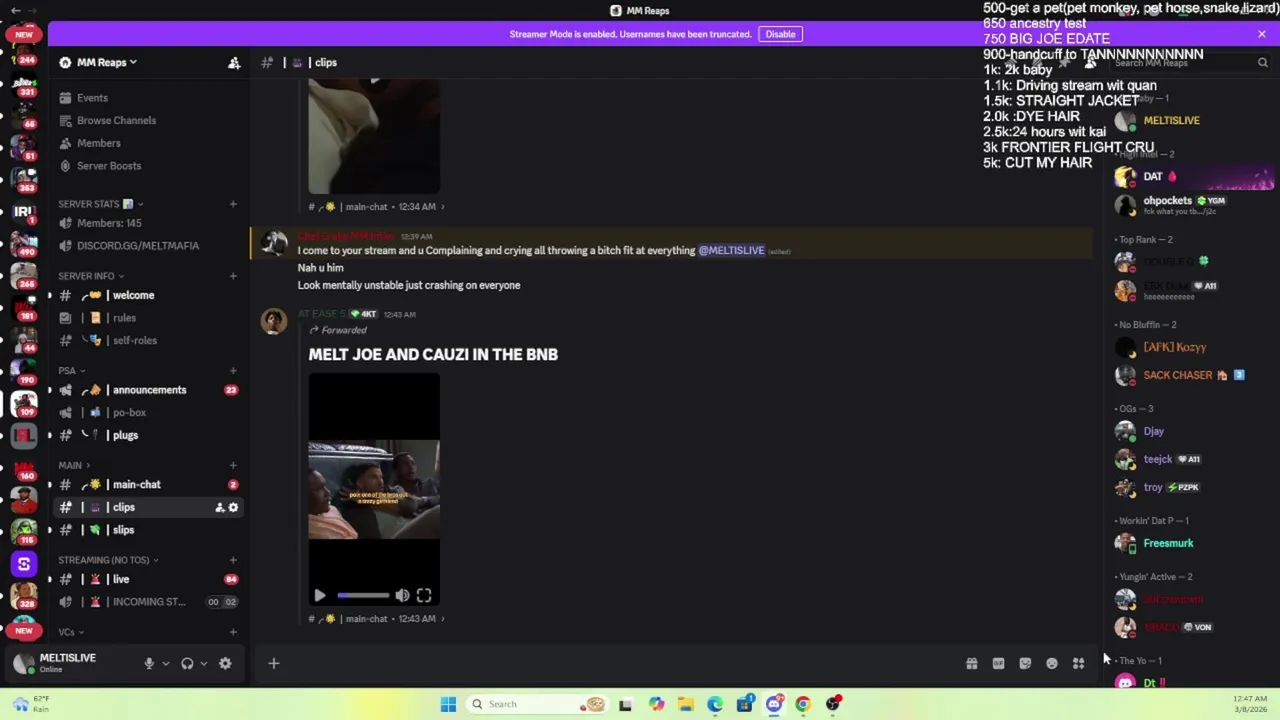
Task: Open the server icon with 490 badge
Action: click(24, 245)
